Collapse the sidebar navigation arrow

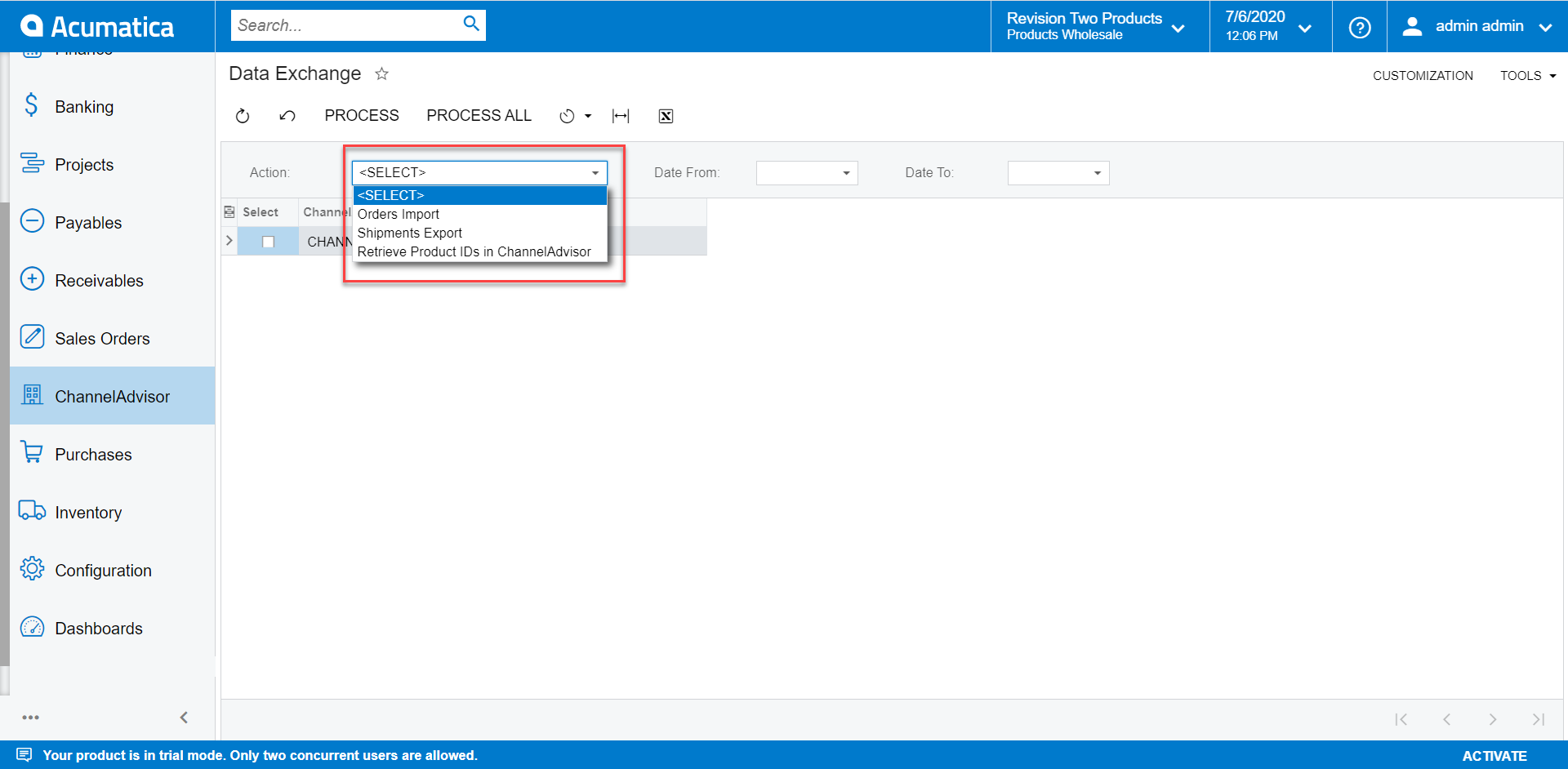[x=184, y=718]
